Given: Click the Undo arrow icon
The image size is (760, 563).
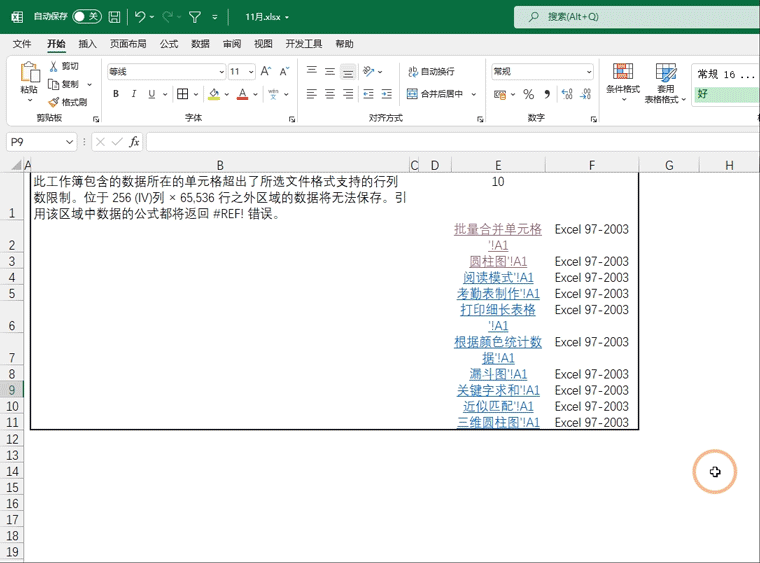Looking at the screenshot, I should click(140, 17).
